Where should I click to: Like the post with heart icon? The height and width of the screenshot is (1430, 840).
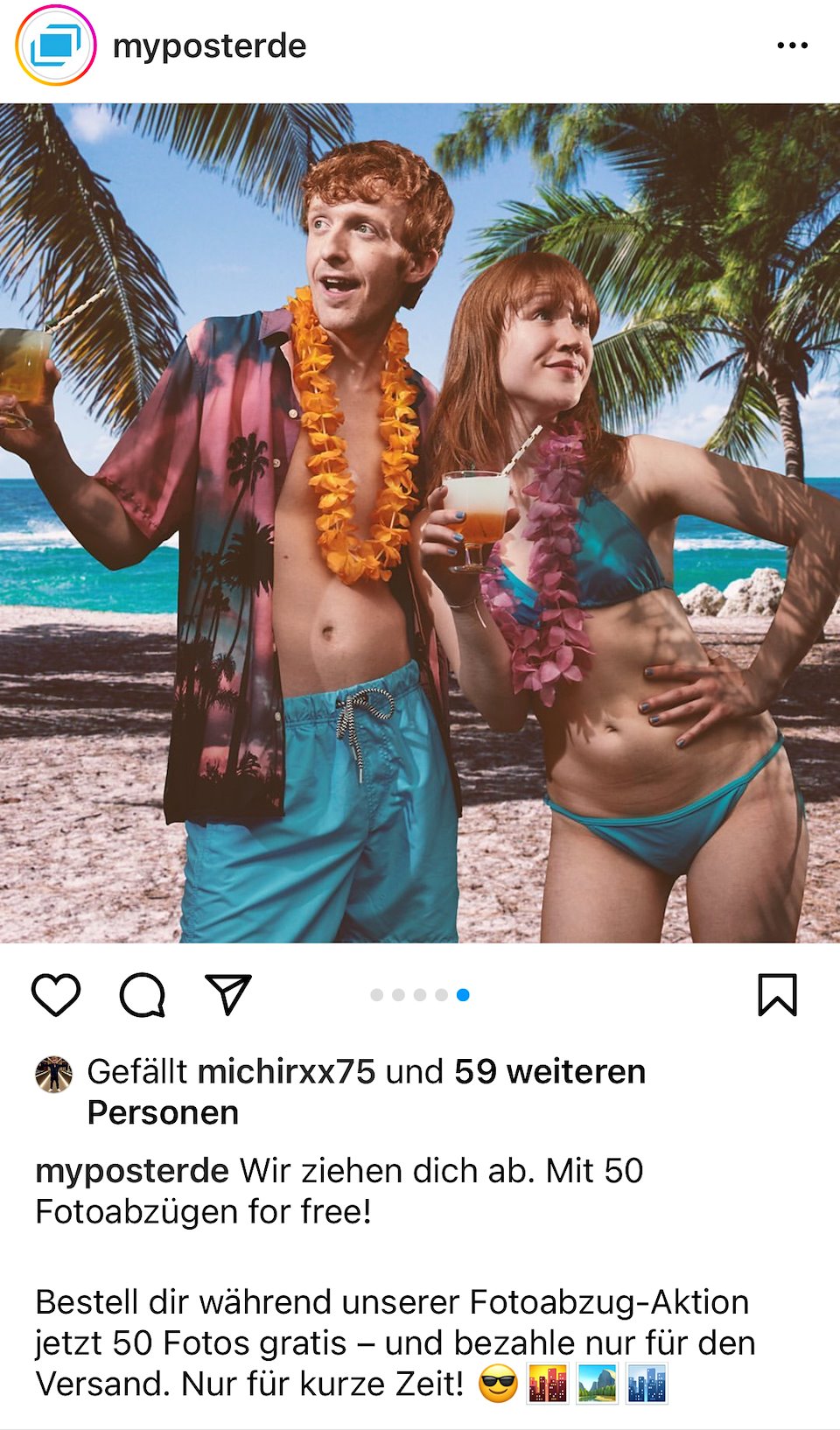[56, 995]
